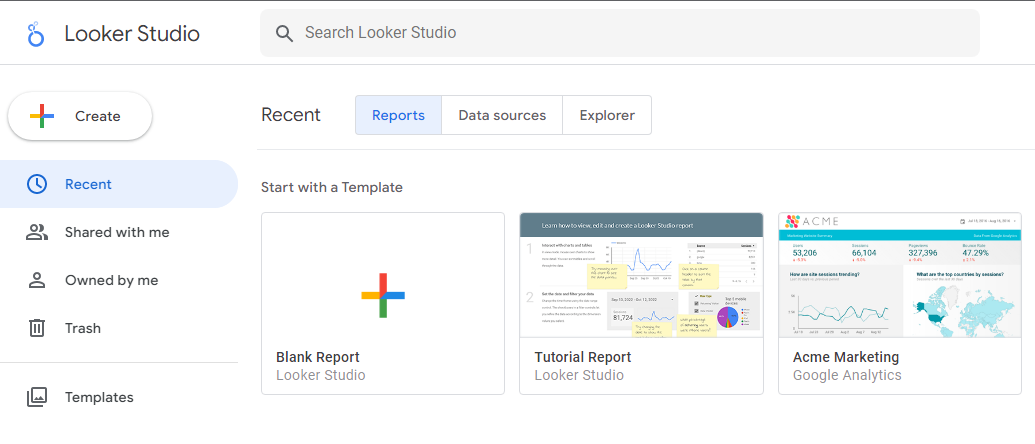Click the Recent heading beside the tabs

290,115
